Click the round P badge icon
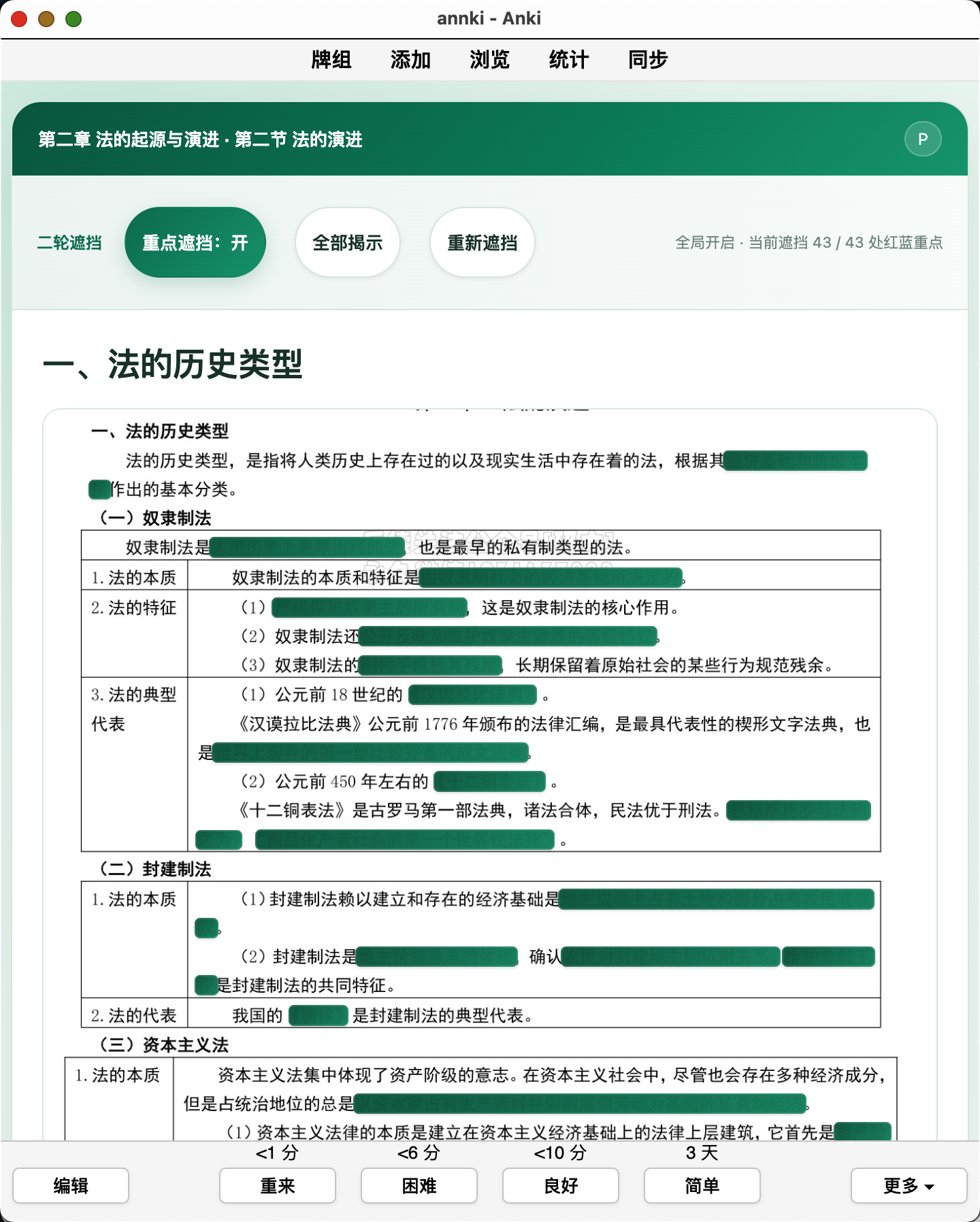This screenshot has width=980, height=1222. click(x=923, y=139)
